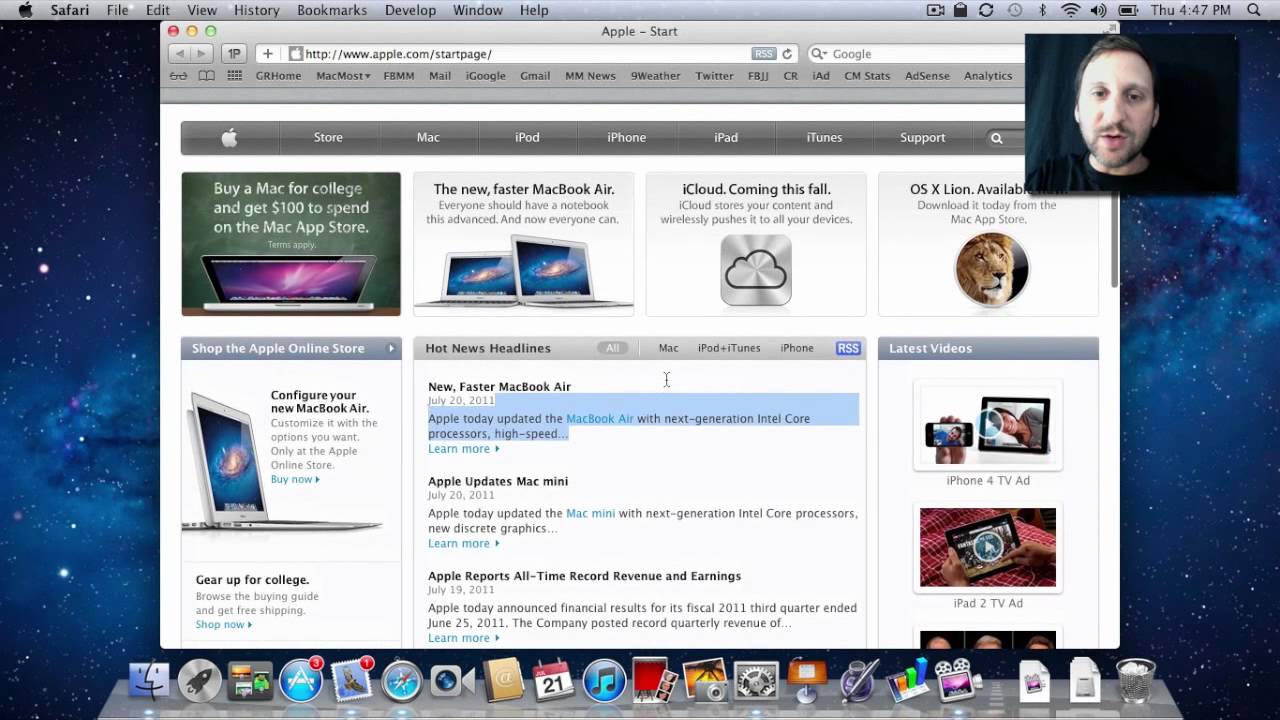Click the 1P (1Password) toolbar button
This screenshot has height=720, width=1280.
point(234,53)
